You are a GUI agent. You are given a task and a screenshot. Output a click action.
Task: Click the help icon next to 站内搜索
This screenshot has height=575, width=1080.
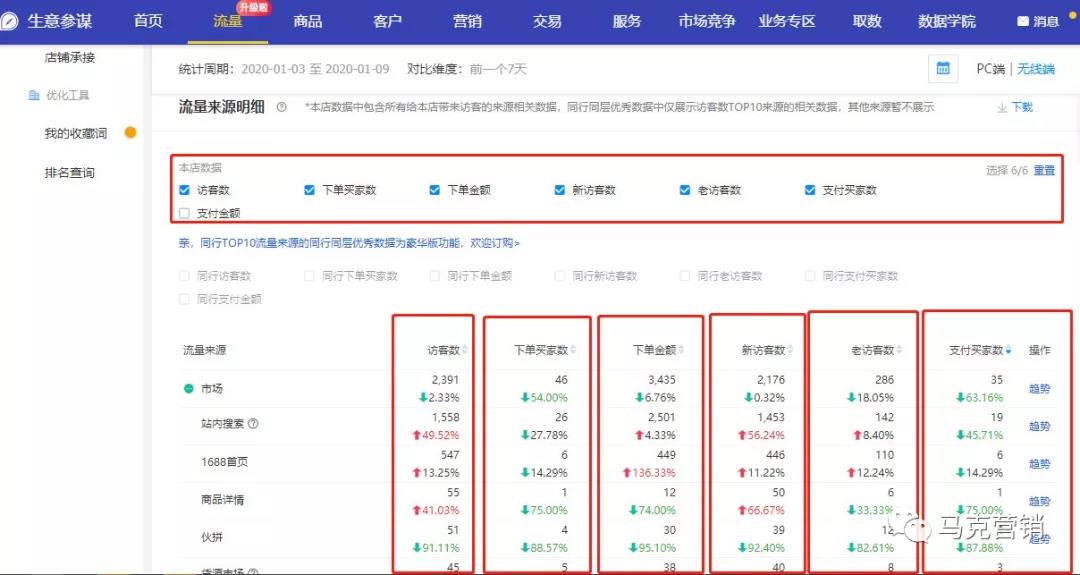point(253,424)
